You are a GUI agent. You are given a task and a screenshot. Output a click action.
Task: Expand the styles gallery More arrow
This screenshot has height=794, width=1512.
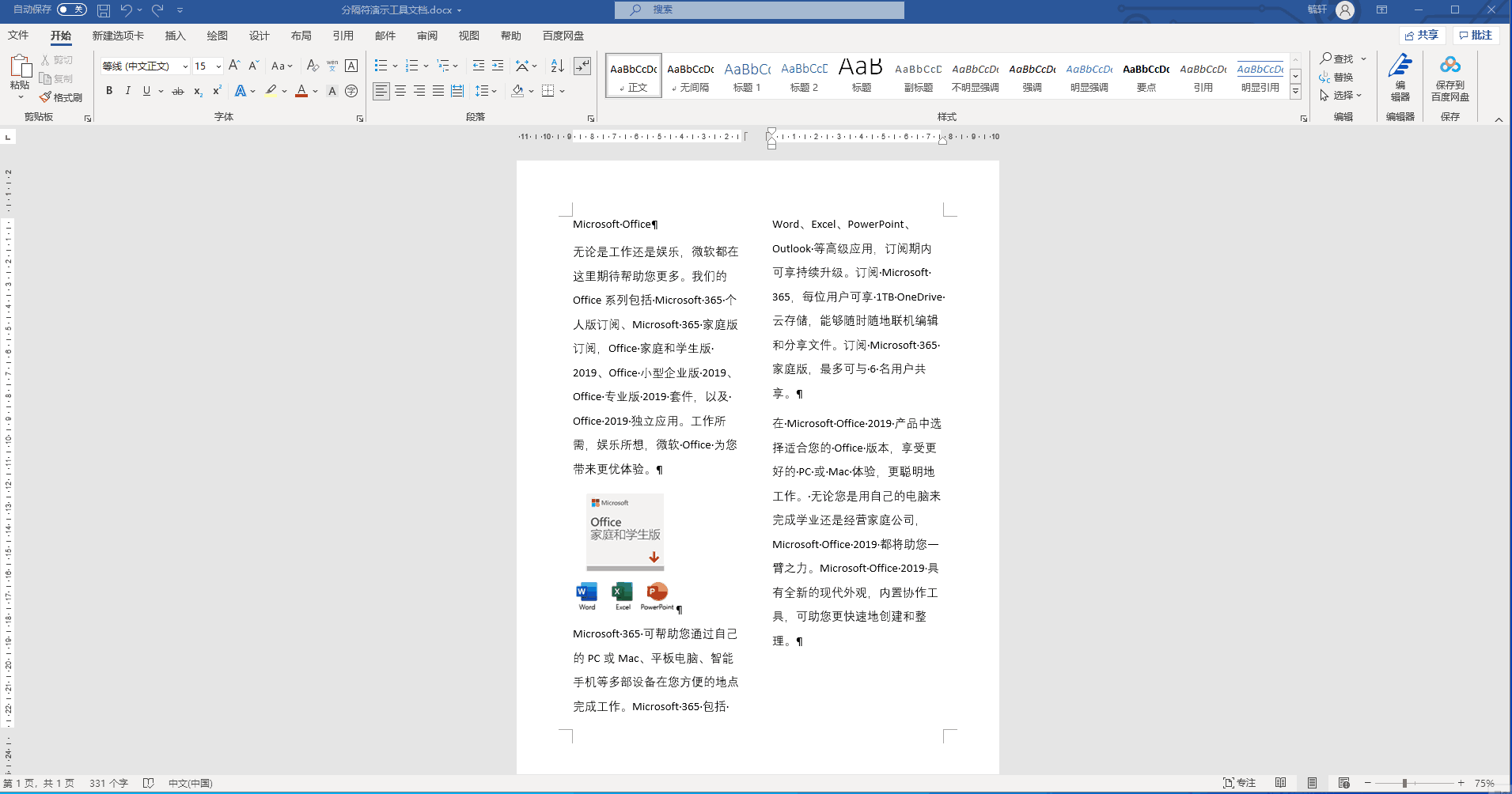pyautogui.click(x=1295, y=92)
